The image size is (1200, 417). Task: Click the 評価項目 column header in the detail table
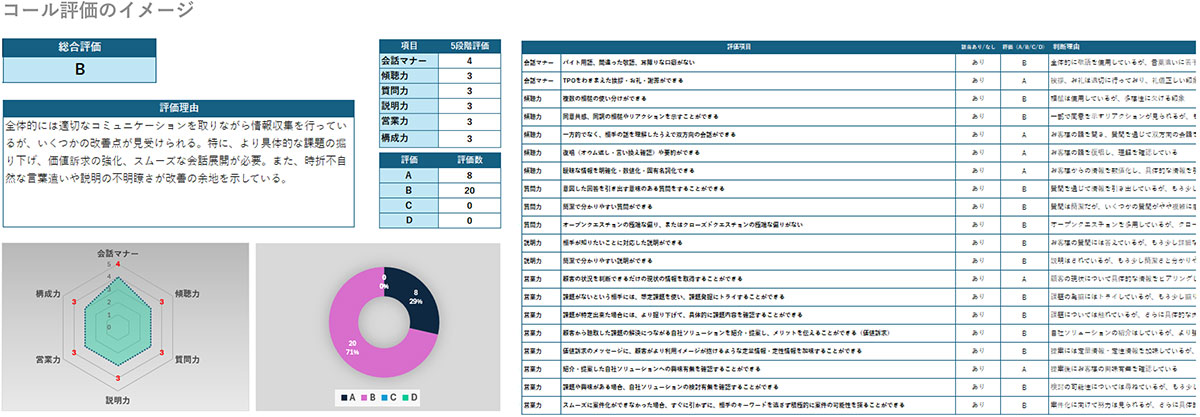pyautogui.click(x=740, y=47)
